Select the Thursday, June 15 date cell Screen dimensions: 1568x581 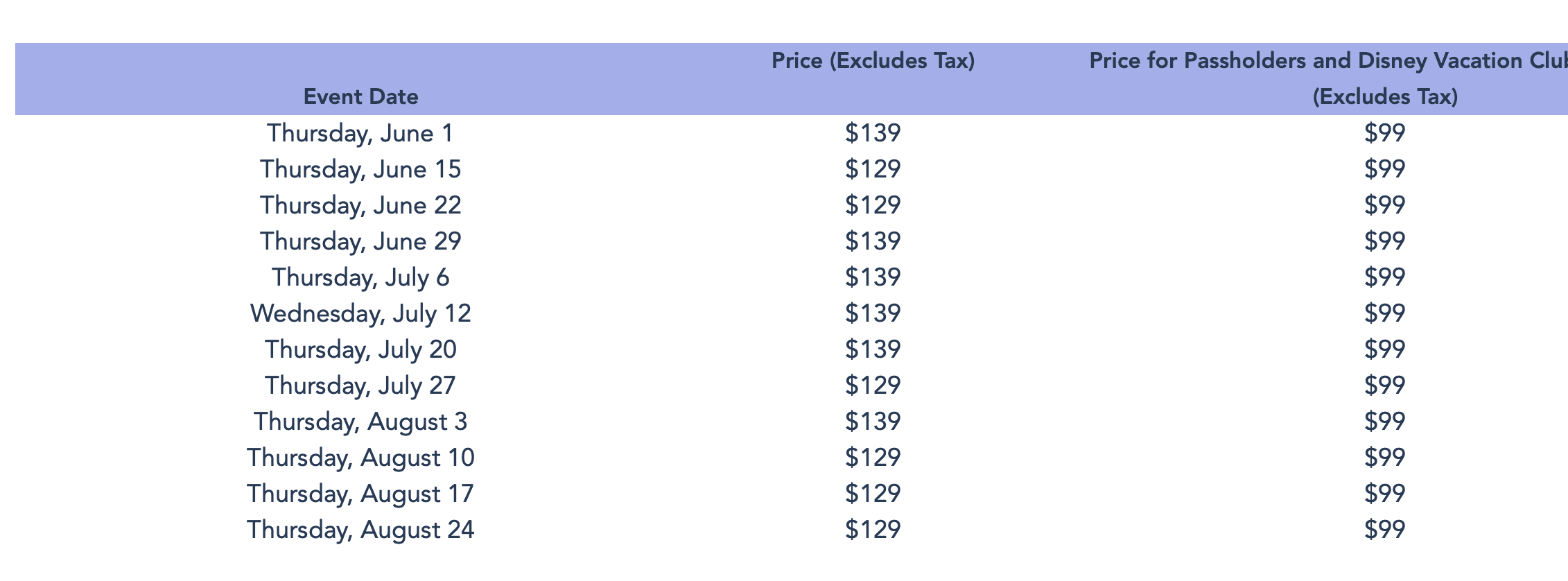pyautogui.click(x=360, y=169)
